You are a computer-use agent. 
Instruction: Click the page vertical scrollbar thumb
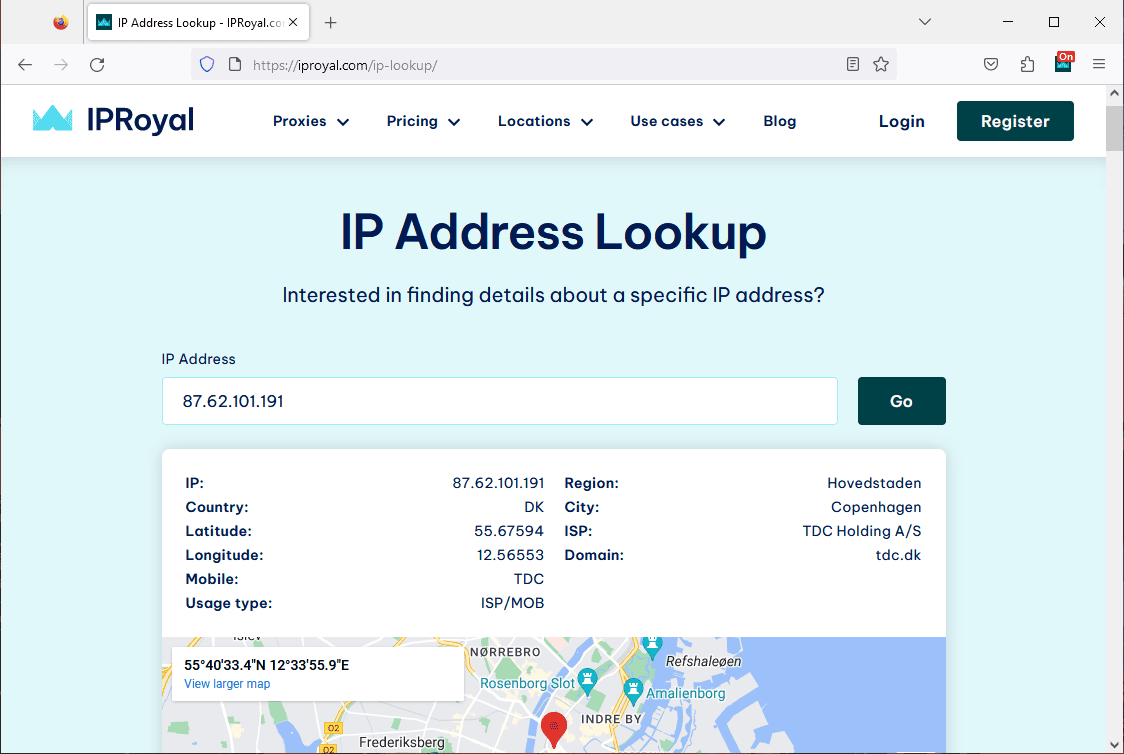coord(1114,128)
